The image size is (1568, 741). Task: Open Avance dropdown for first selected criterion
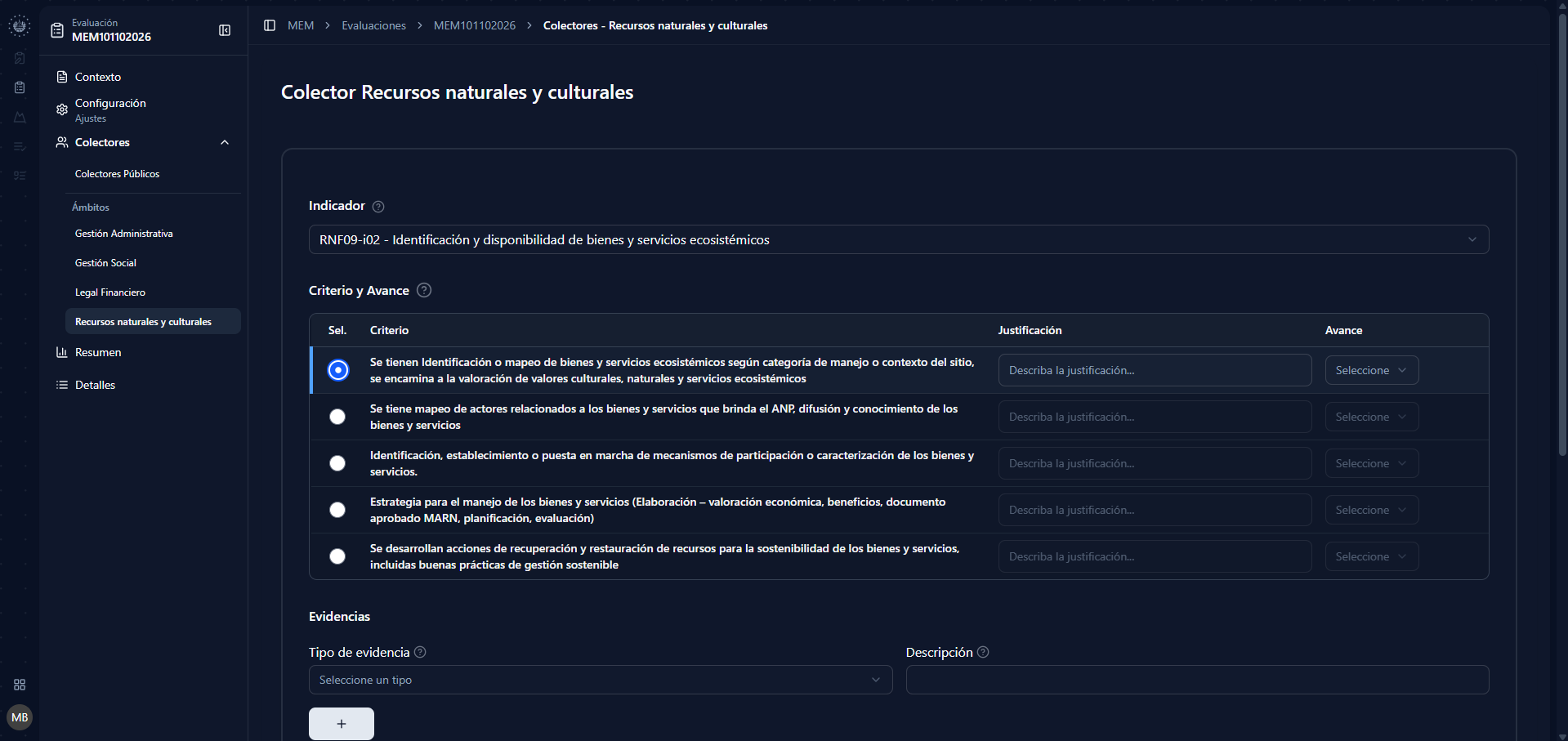point(1372,370)
